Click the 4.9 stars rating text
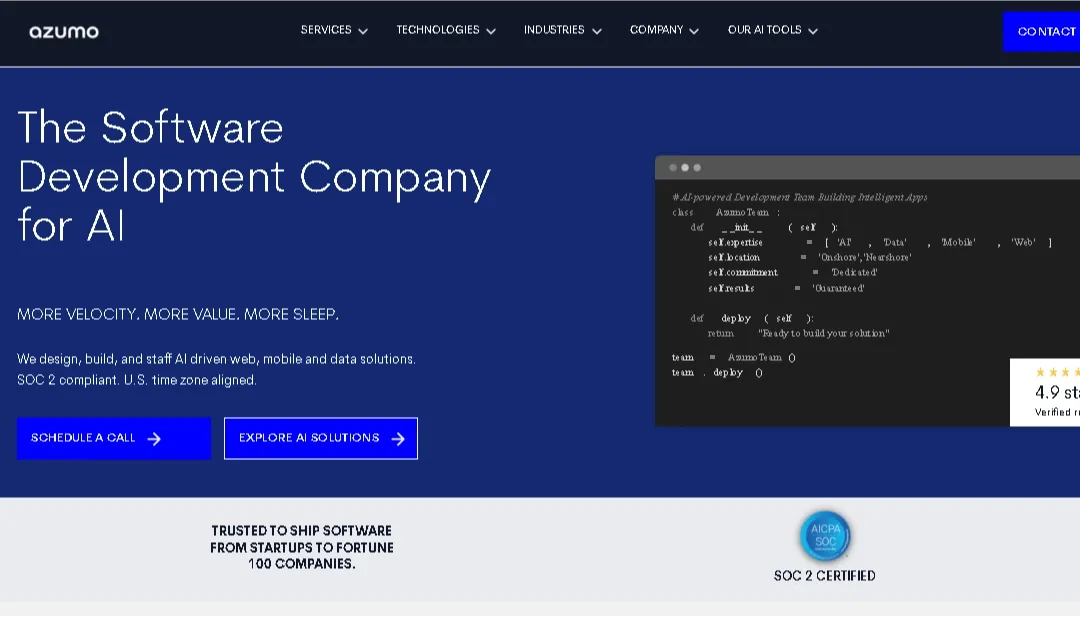Screen dimensions: 1080x617 tap(1057, 392)
